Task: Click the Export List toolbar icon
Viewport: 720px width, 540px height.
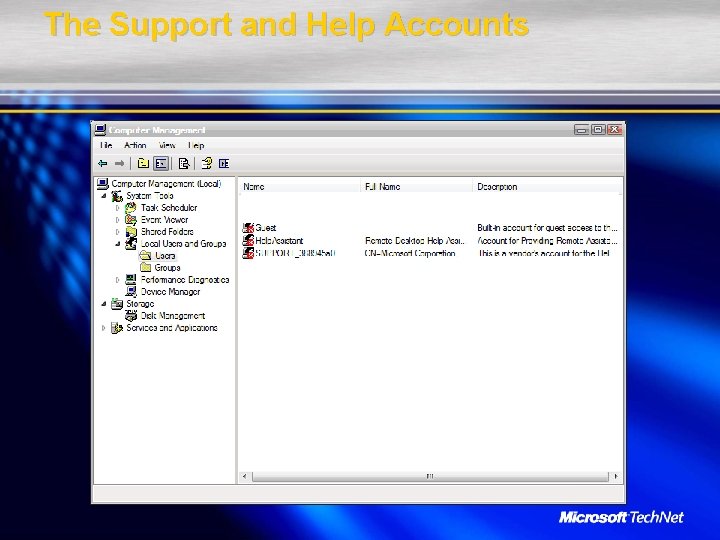Action: coord(184,163)
